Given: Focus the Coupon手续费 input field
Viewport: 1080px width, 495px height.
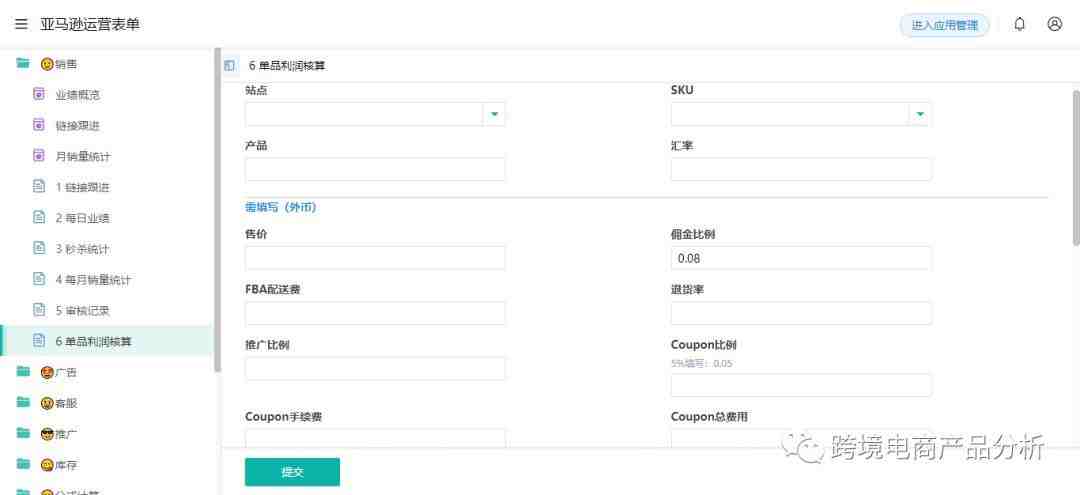Looking at the screenshot, I should 375,438.
